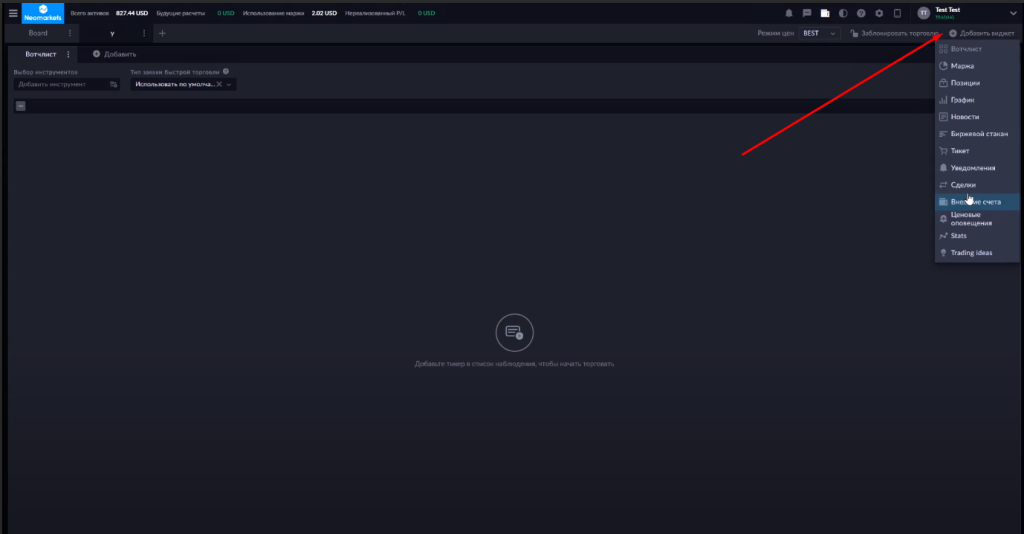The width and height of the screenshot is (1024, 534).
Task: Click the 2.02 USD margin usage value
Action: pos(324,13)
